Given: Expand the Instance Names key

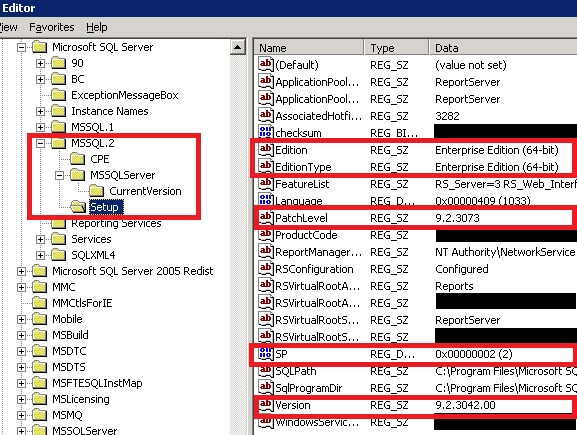Looking at the screenshot, I should tap(40, 111).
